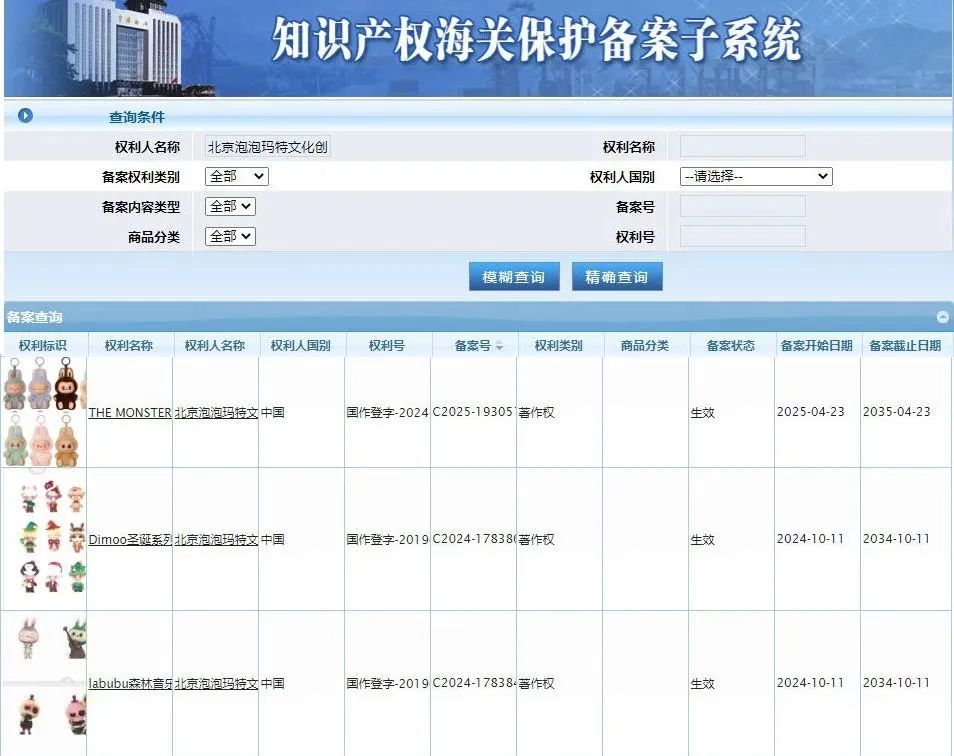
Task: Collapse the 备案查询 results panel
Action: pos(942,317)
